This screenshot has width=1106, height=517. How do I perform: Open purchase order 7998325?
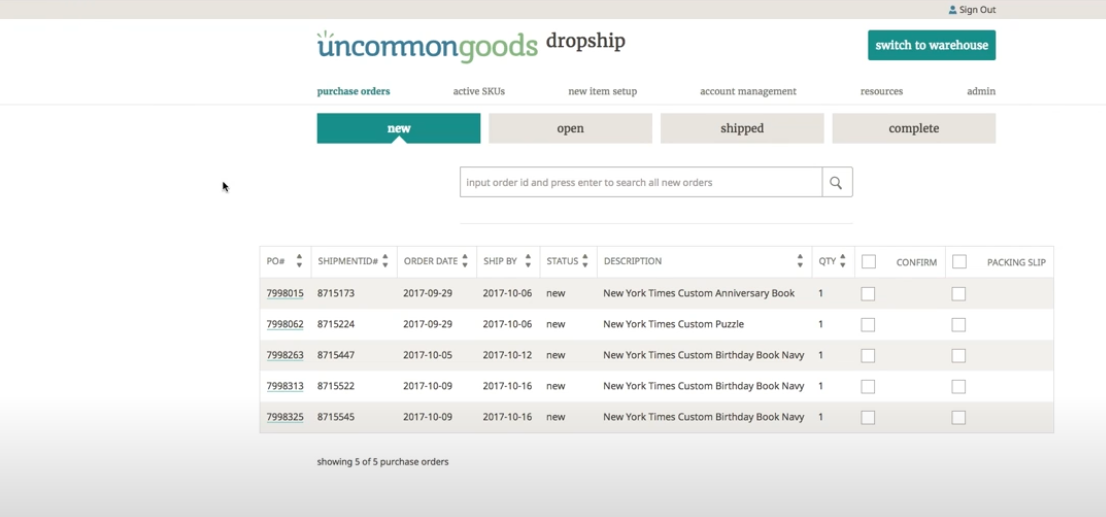(x=285, y=417)
